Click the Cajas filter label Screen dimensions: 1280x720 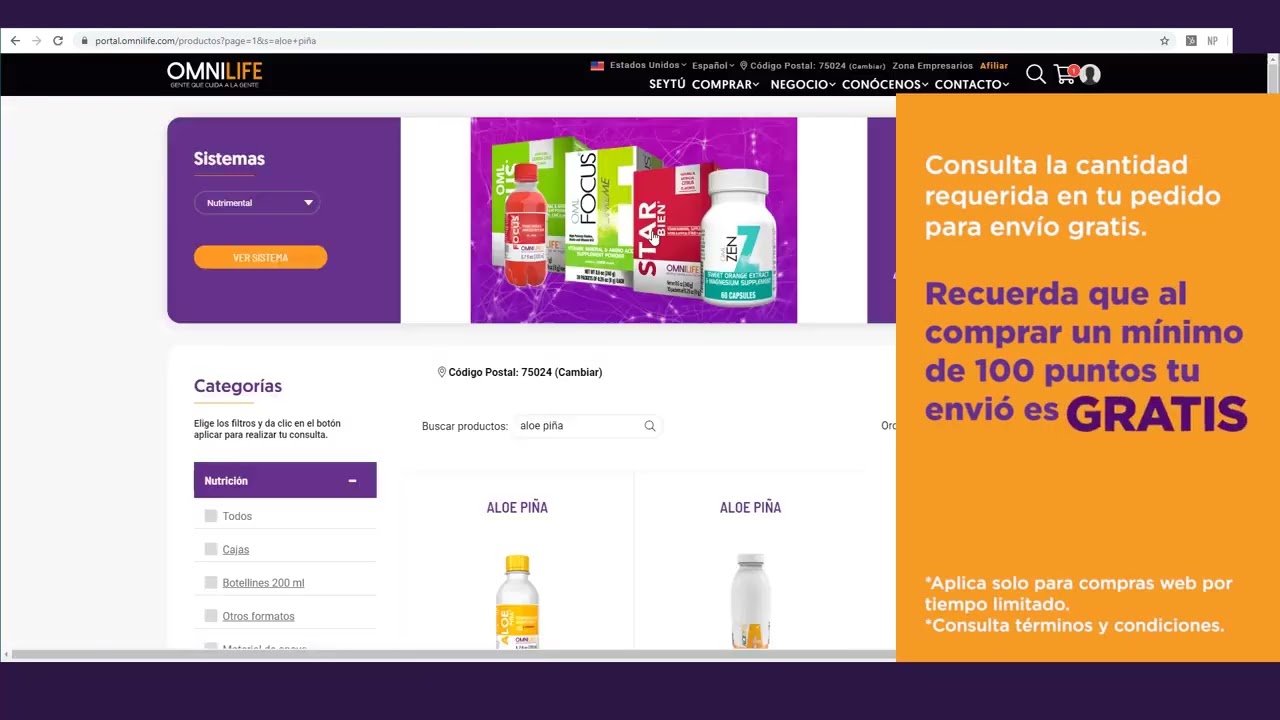tap(236, 550)
